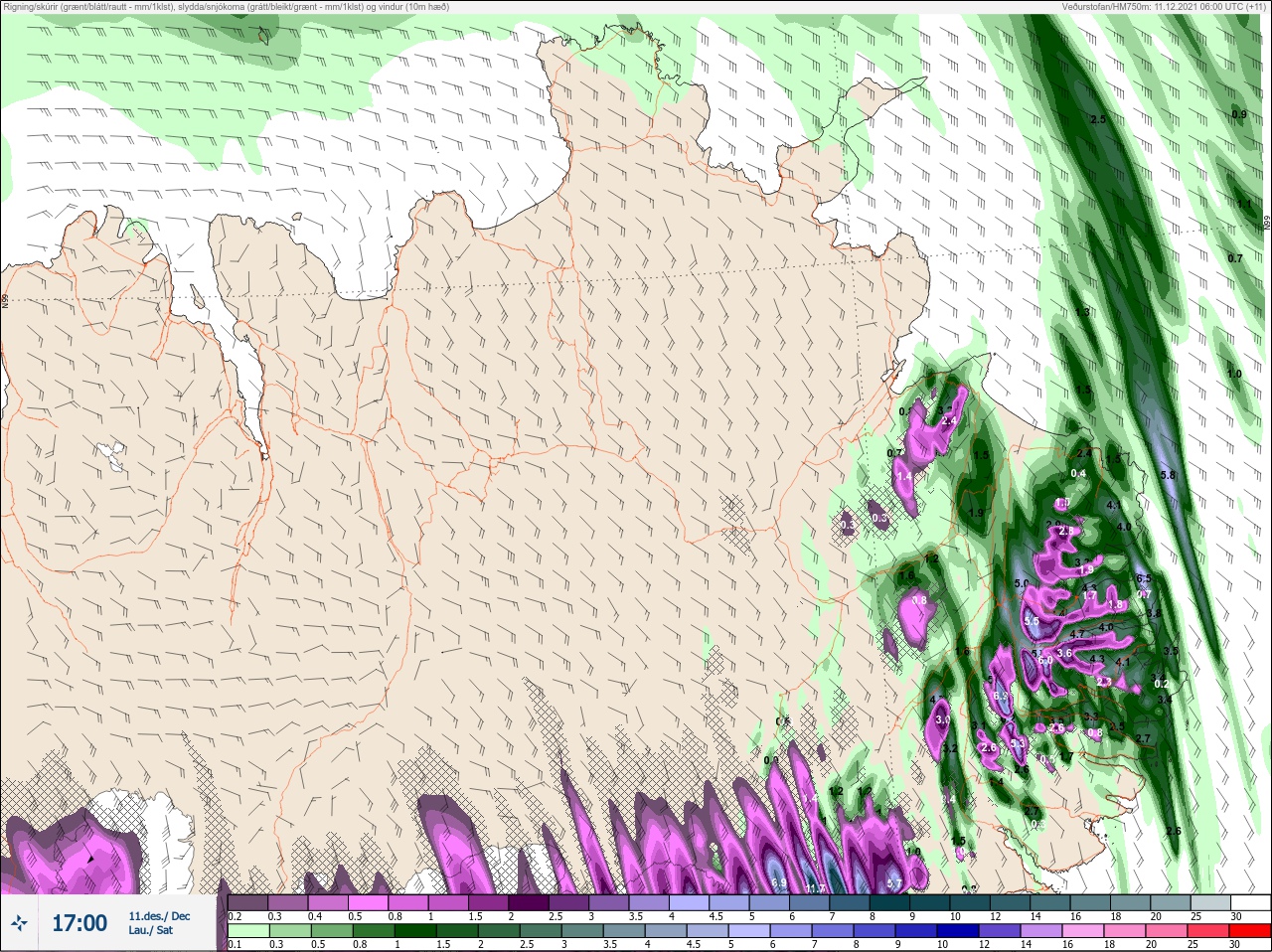This screenshot has height=952, width=1272.
Task: Pick the upper-row legend swatch labeled 0.5
Action: tap(369, 902)
